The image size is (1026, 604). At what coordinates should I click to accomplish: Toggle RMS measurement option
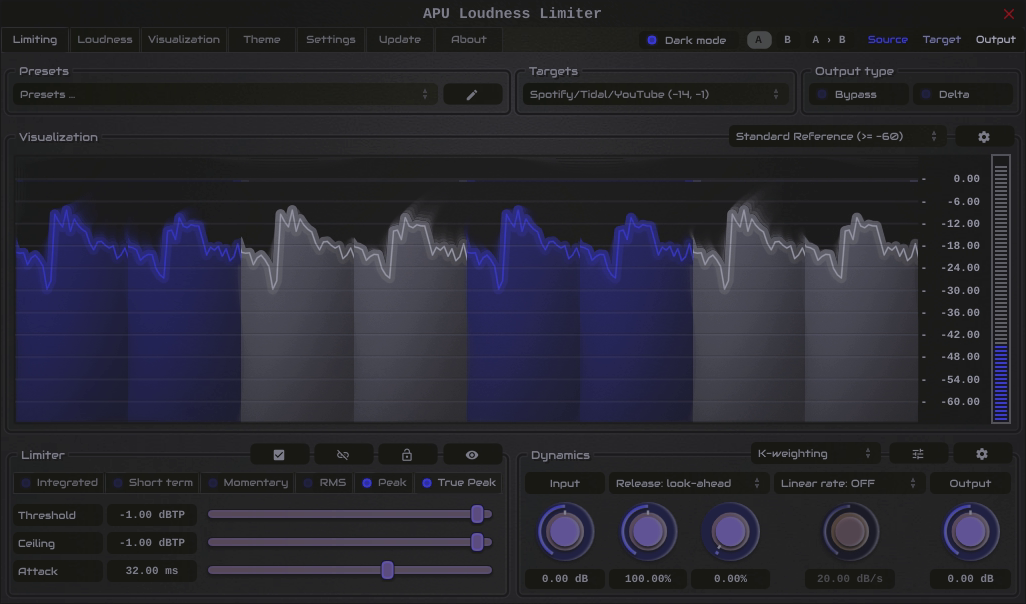point(324,483)
